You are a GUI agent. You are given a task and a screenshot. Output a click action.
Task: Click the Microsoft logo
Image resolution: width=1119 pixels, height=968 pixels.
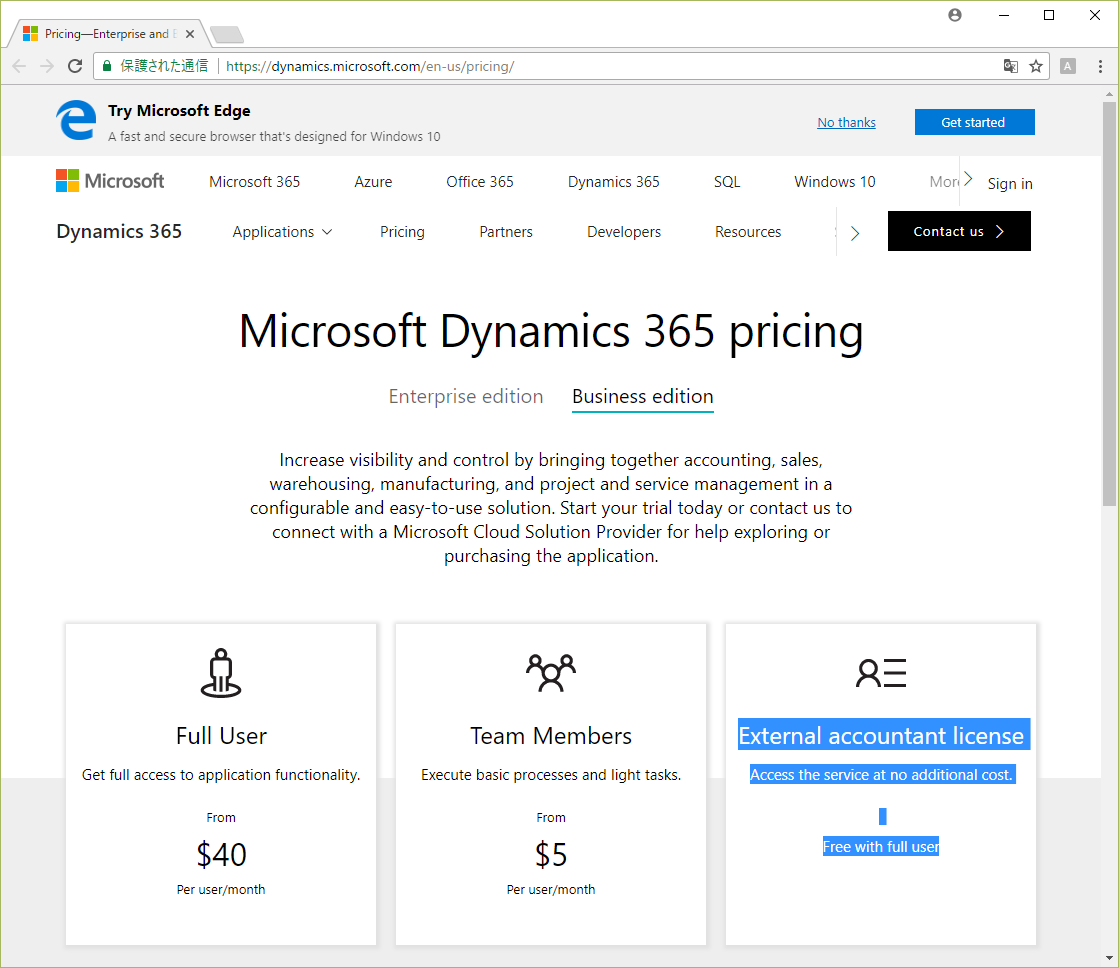point(110,181)
